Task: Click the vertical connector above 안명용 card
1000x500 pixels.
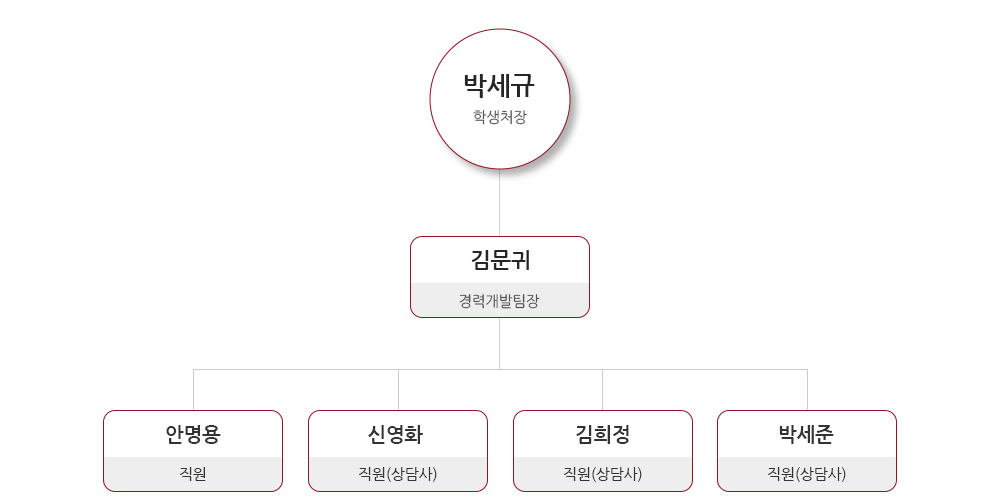Action: (x=193, y=390)
